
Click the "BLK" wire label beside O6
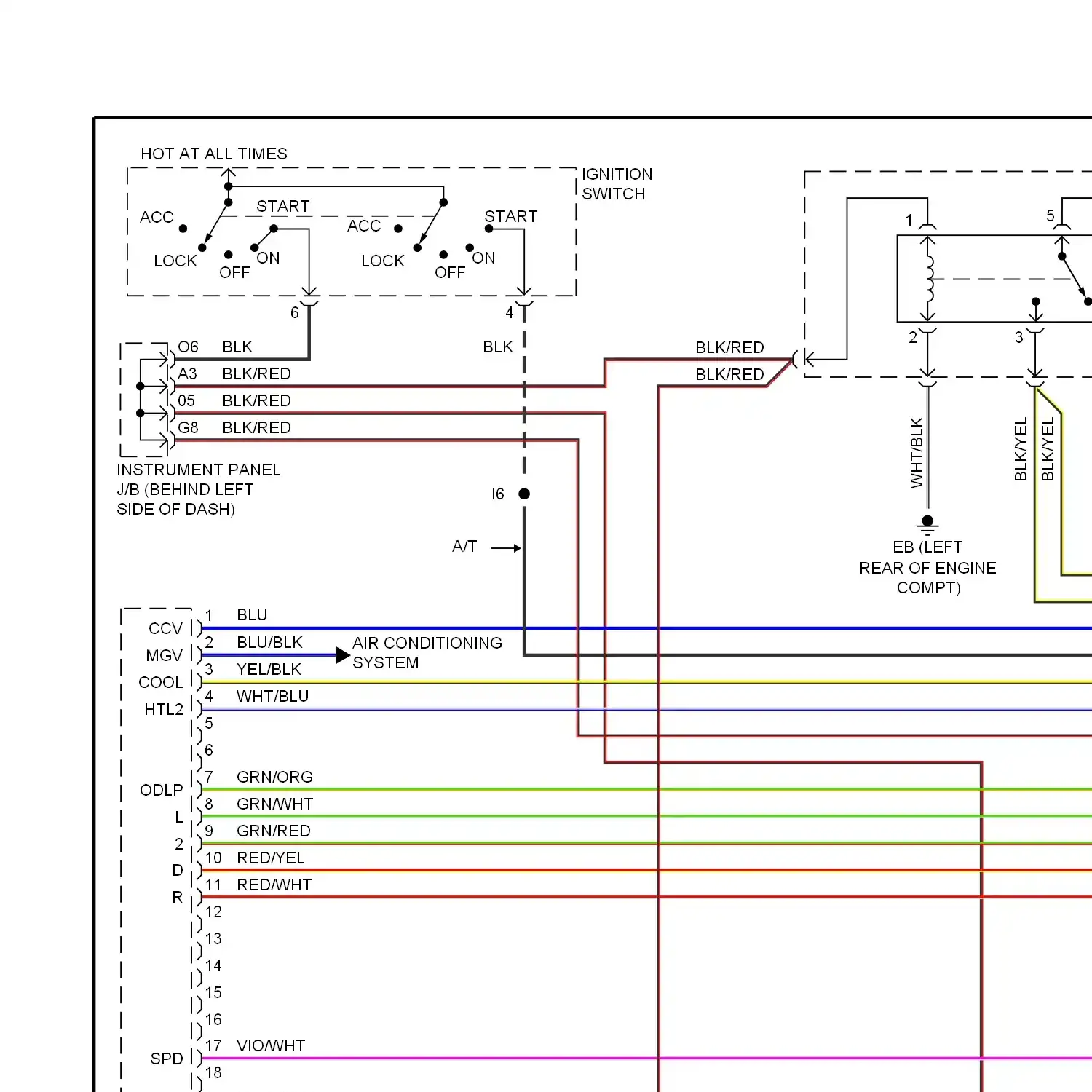[x=237, y=347]
